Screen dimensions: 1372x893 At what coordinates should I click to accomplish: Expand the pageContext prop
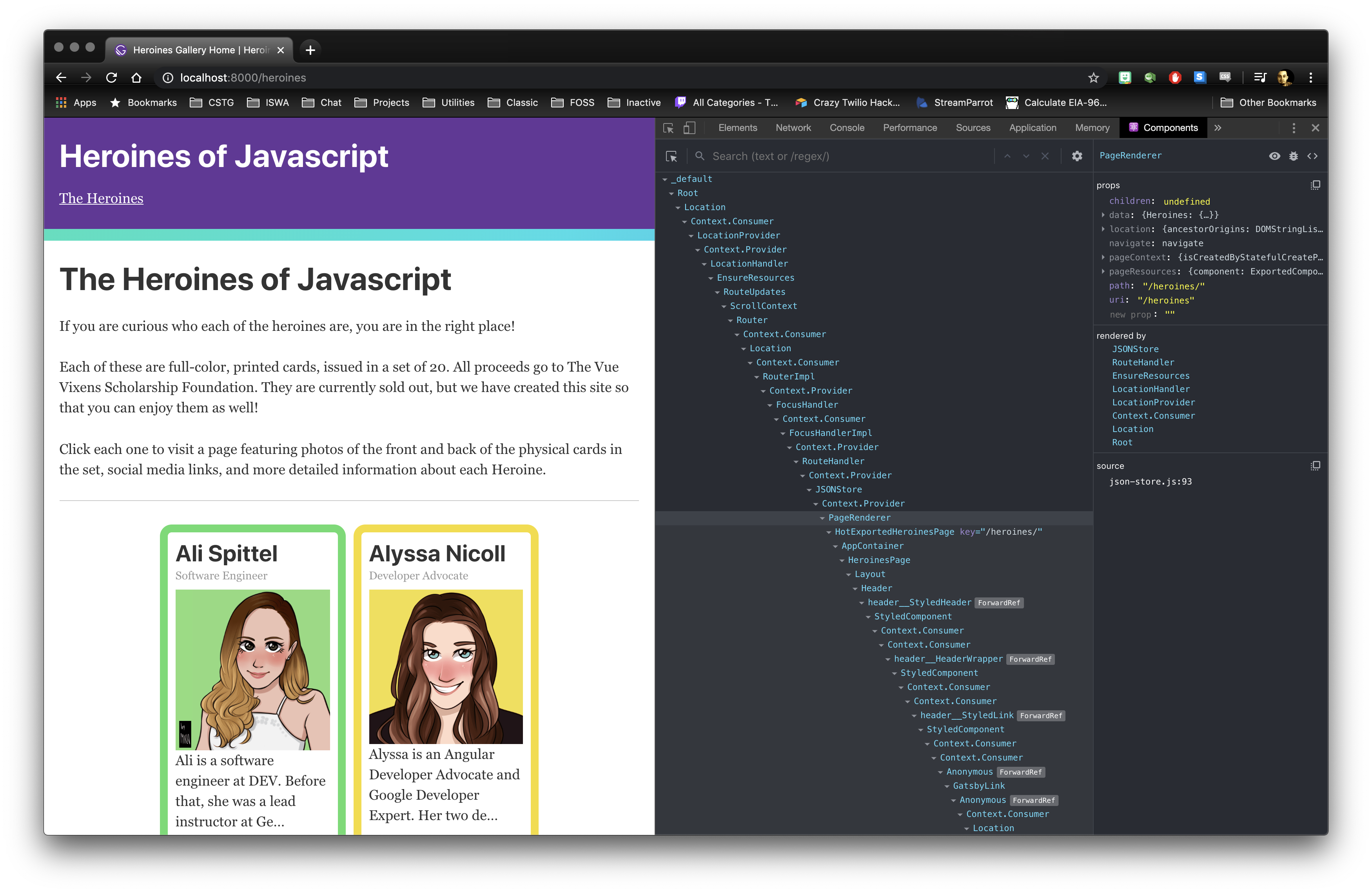(1103, 258)
